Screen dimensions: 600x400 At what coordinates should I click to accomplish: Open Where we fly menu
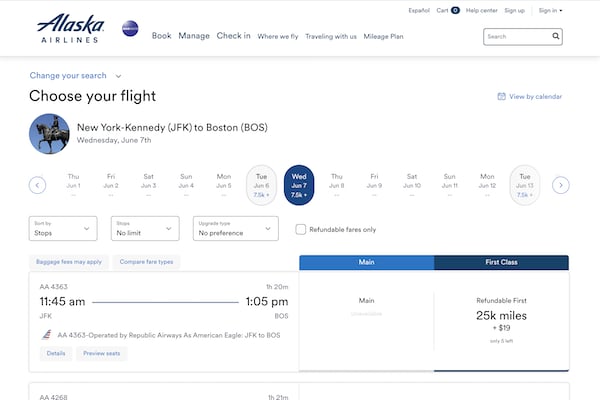[278, 36]
